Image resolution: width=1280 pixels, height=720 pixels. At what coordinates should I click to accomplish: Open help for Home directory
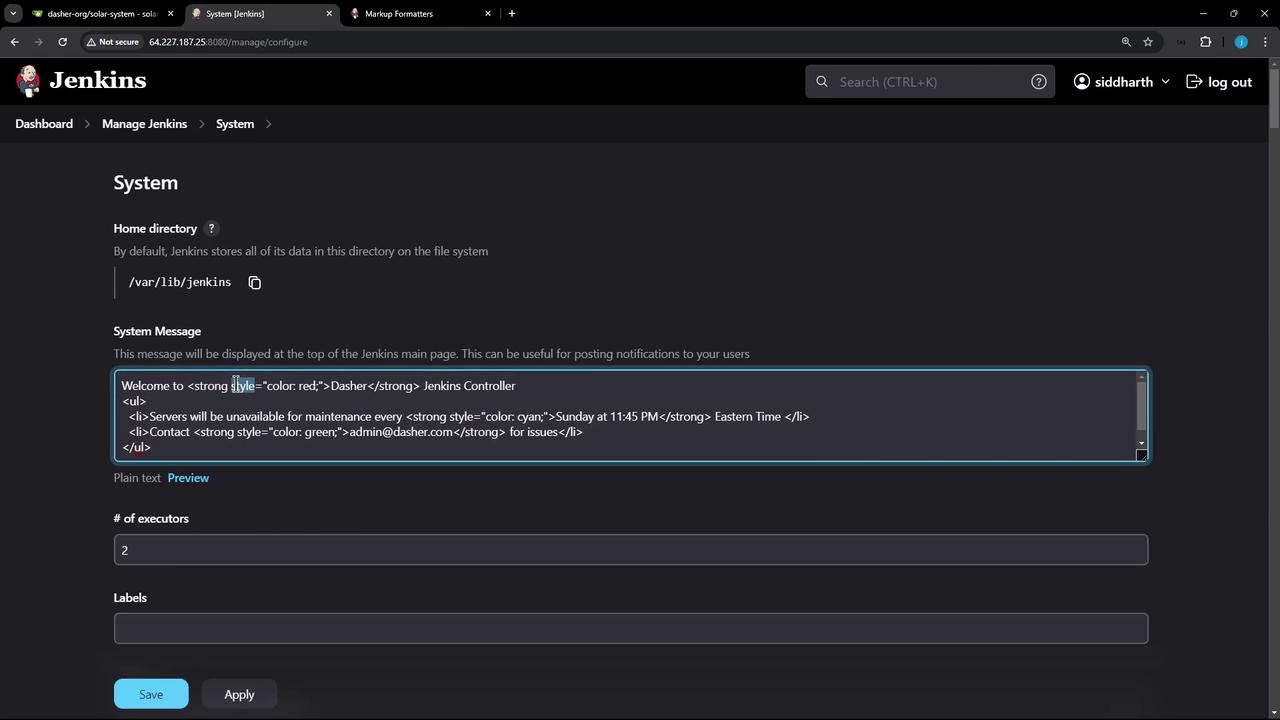211,229
